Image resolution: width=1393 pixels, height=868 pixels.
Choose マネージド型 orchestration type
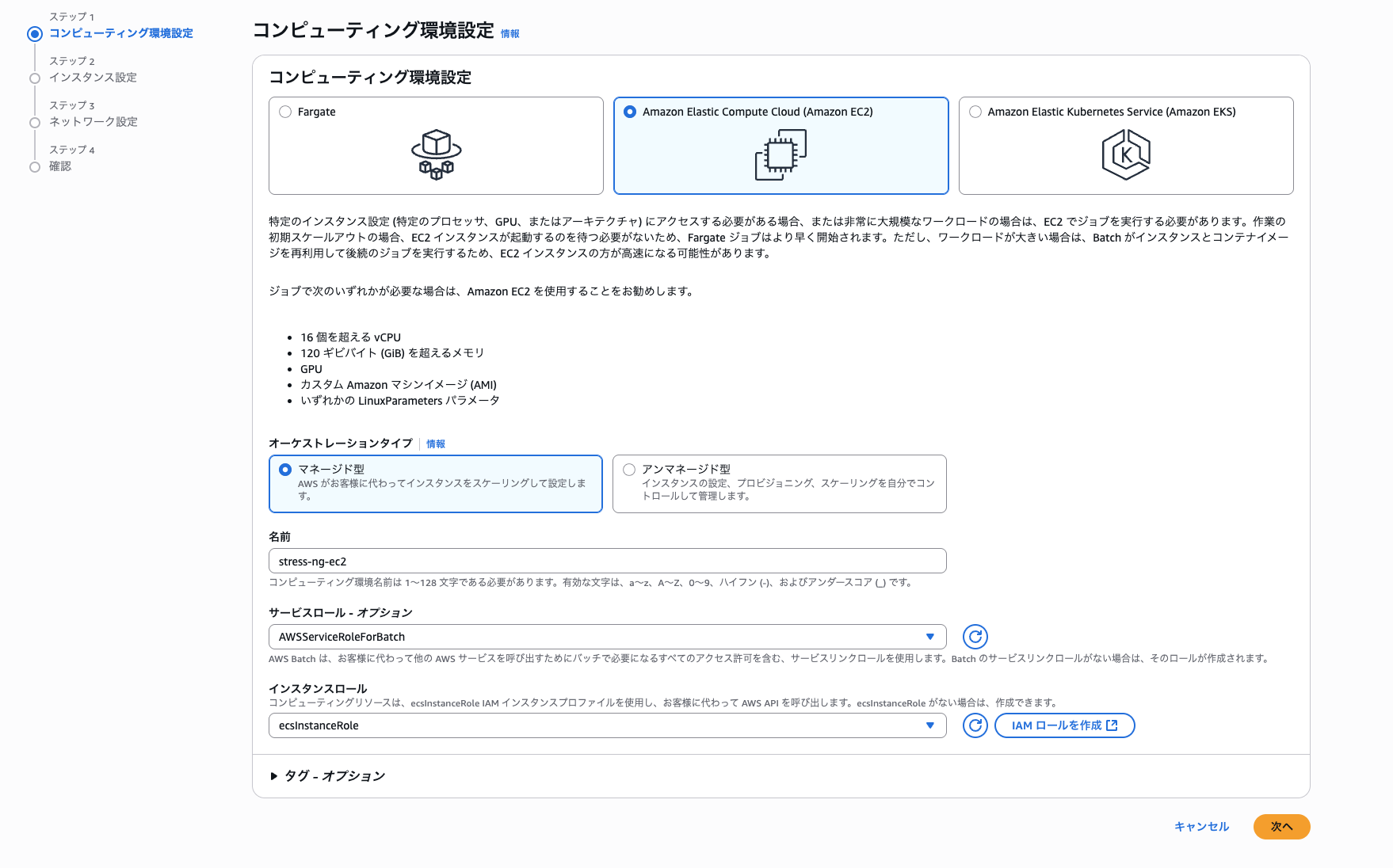click(x=285, y=470)
